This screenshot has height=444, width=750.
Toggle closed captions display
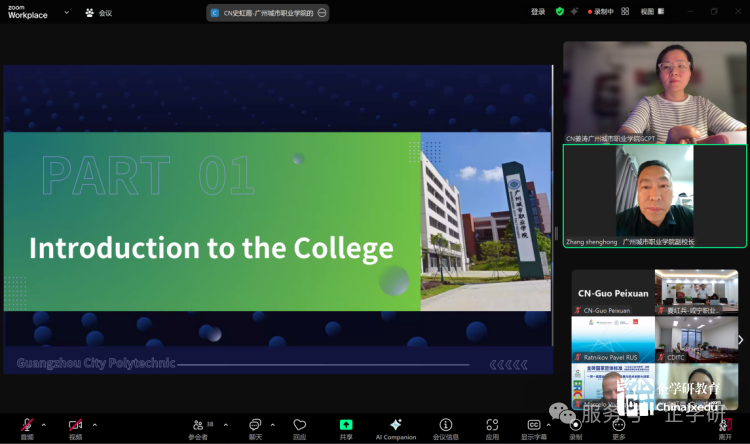click(x=534, y=427)
